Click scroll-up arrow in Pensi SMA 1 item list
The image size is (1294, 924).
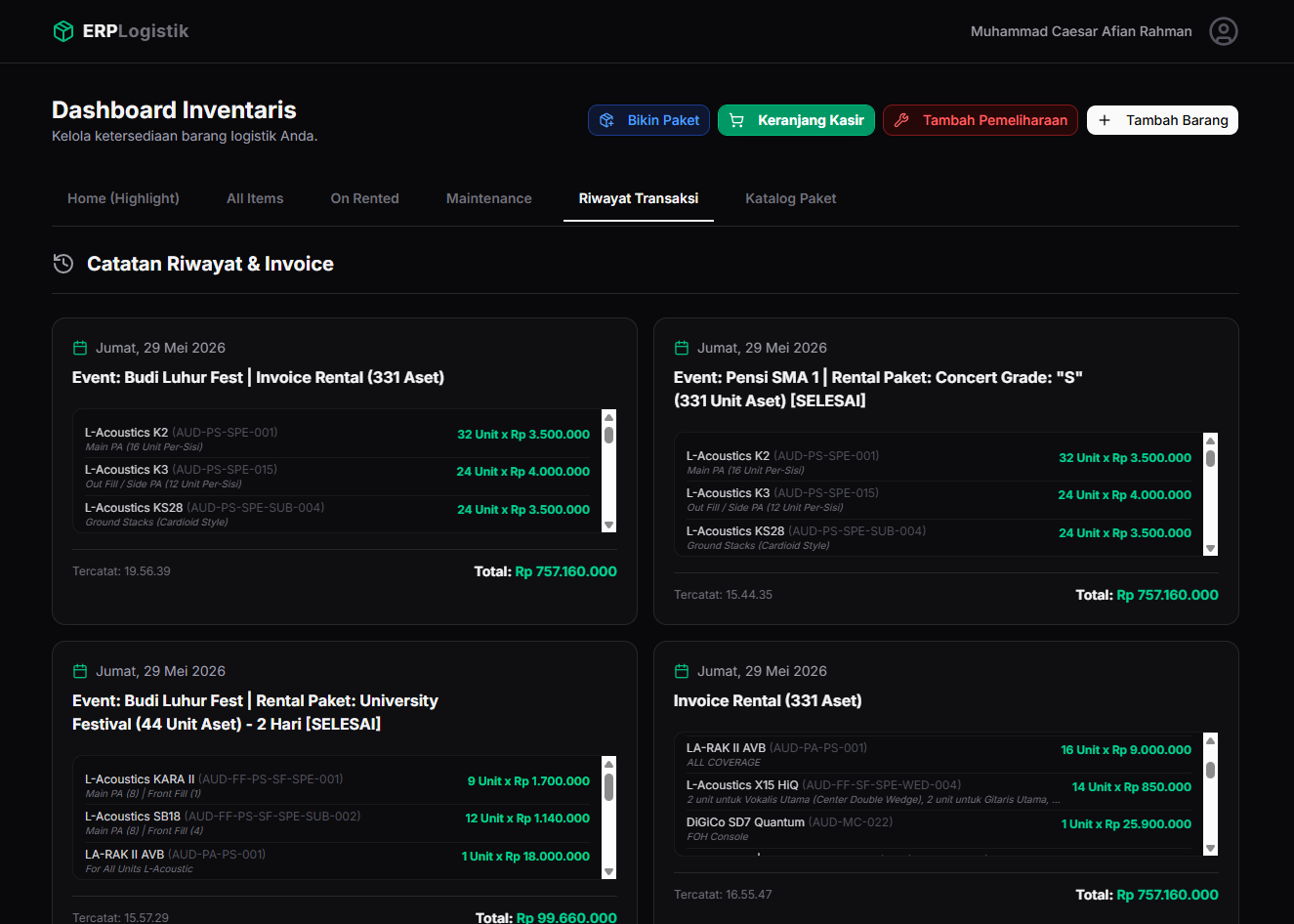1210,441
